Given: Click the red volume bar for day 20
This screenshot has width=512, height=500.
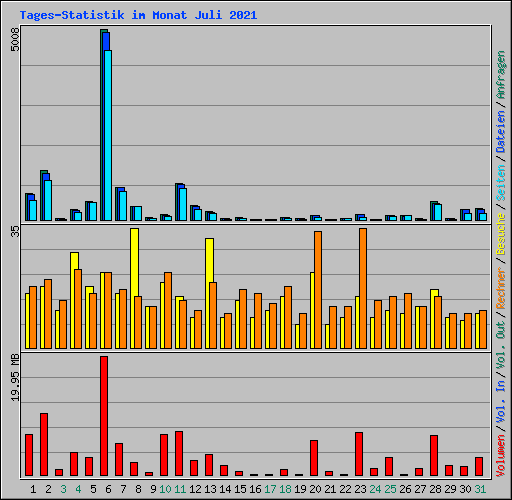Looking at the screenshot, I should (x=314, y=458).
